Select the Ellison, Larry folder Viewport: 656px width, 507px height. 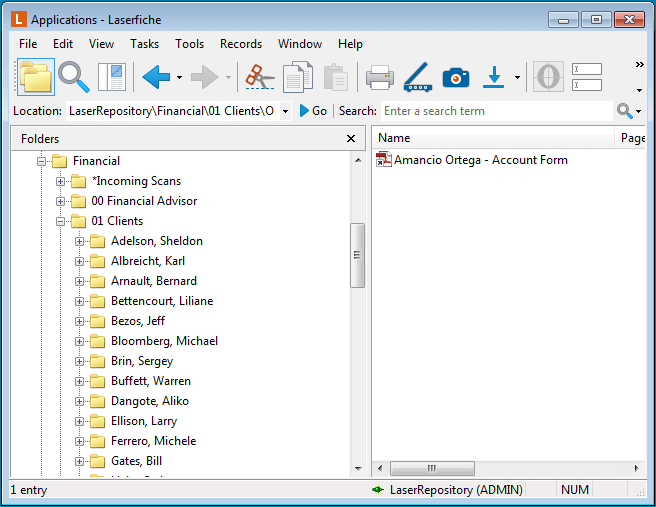144,421
